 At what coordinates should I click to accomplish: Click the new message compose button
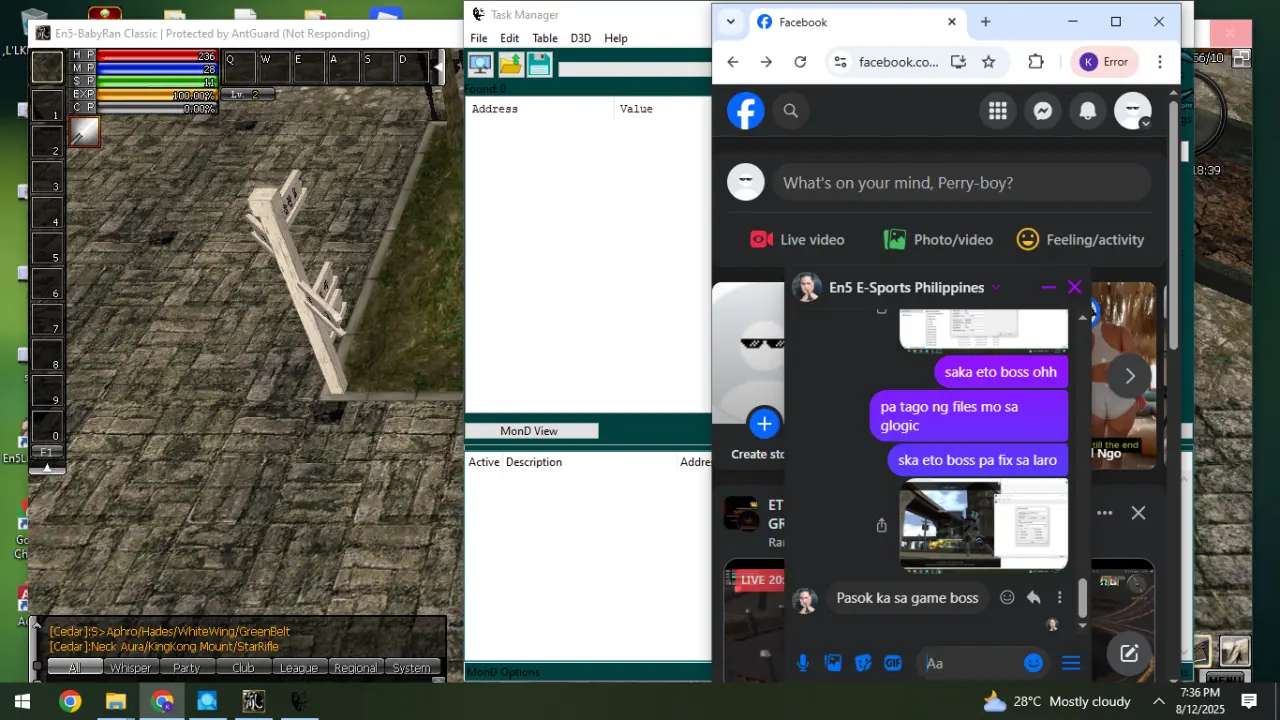tap(1129, 654)
